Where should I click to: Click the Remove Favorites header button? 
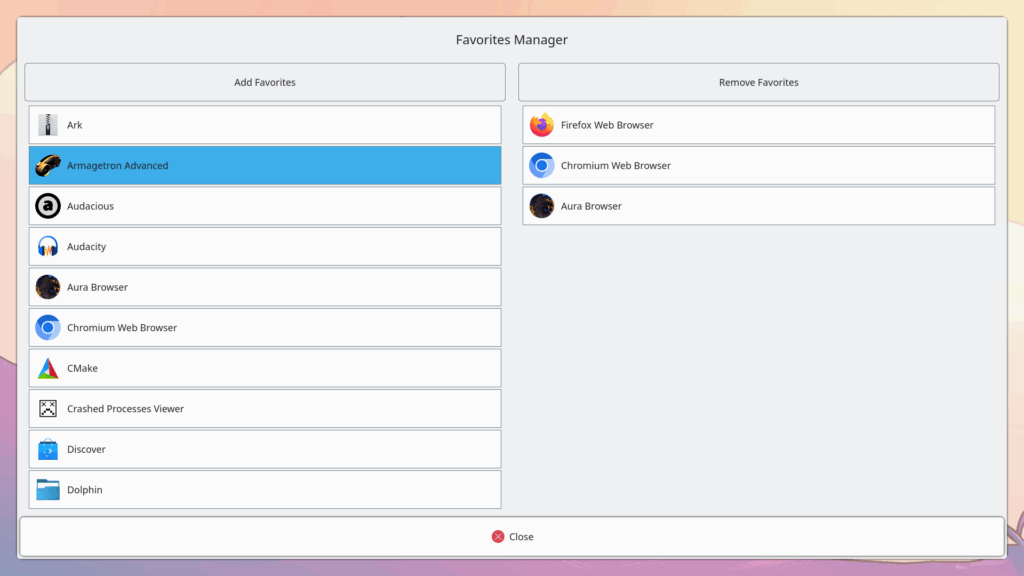point(758,82)
